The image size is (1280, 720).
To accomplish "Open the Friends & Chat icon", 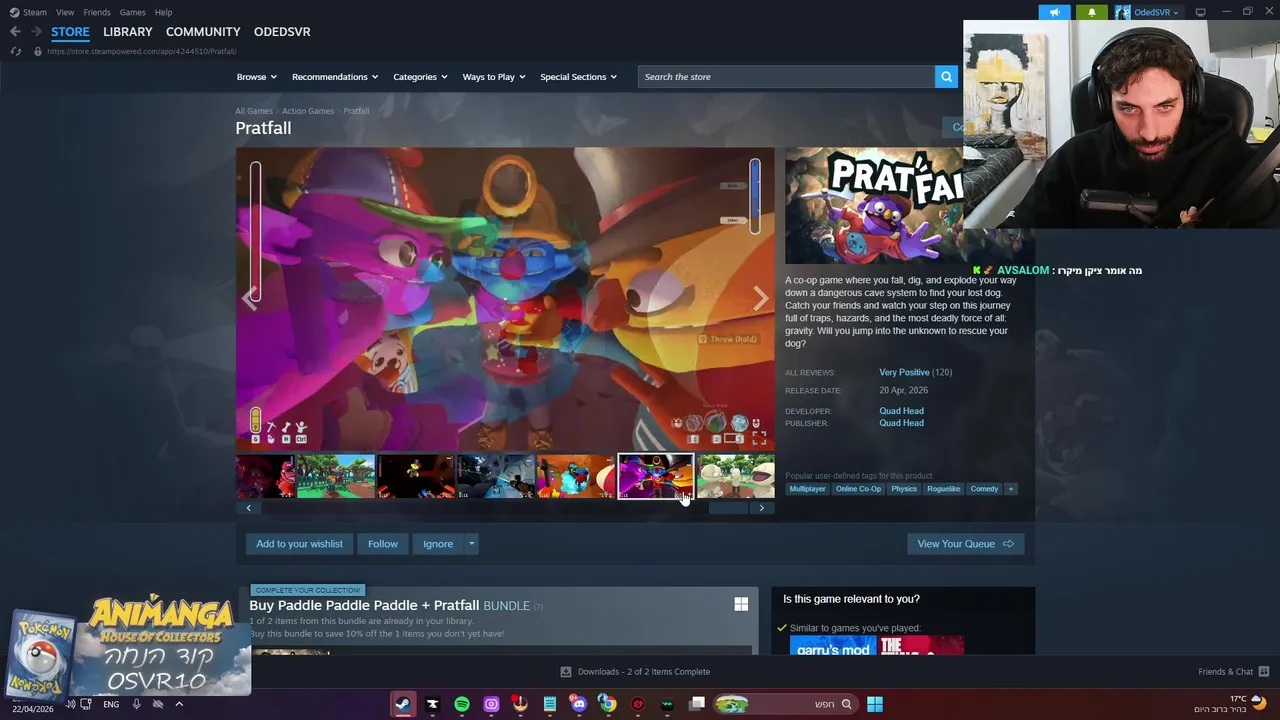I will [x=1263, y=672].
